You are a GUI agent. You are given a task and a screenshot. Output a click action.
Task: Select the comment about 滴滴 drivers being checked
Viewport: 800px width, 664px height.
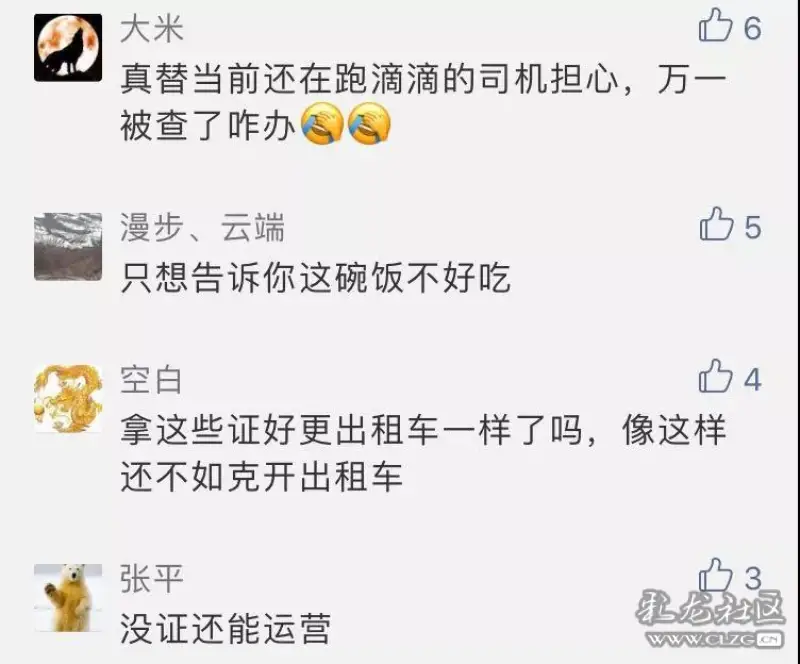pyautogui.click(x=423, y=102)
